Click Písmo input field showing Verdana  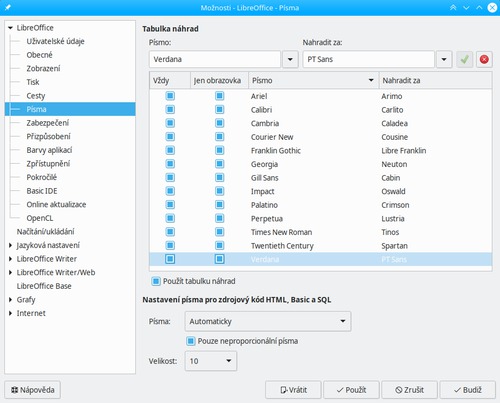tap(215, 59)
